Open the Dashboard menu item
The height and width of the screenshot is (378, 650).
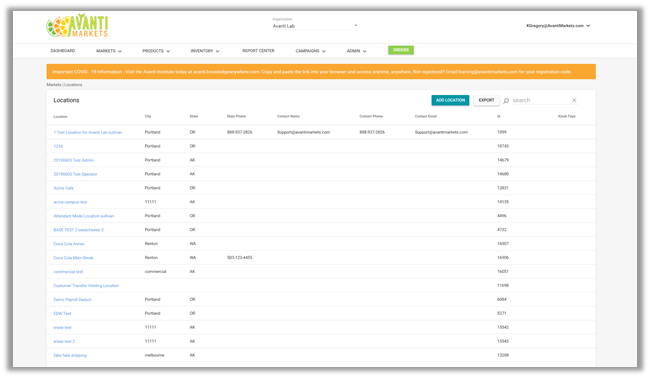(x=63, y=51)
